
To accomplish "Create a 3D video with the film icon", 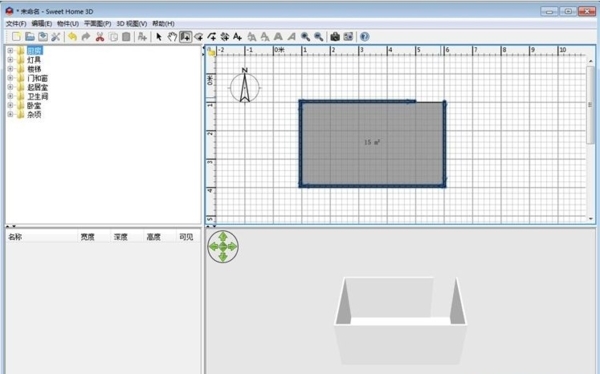I will [x=348, y=37].
